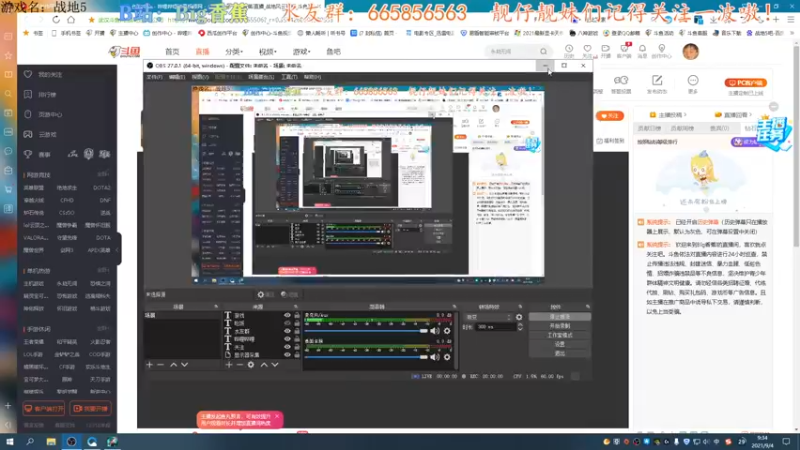The image size is (800, 450).
Task: Open the 发布动态 edit icon
Action: coord(657,81)
